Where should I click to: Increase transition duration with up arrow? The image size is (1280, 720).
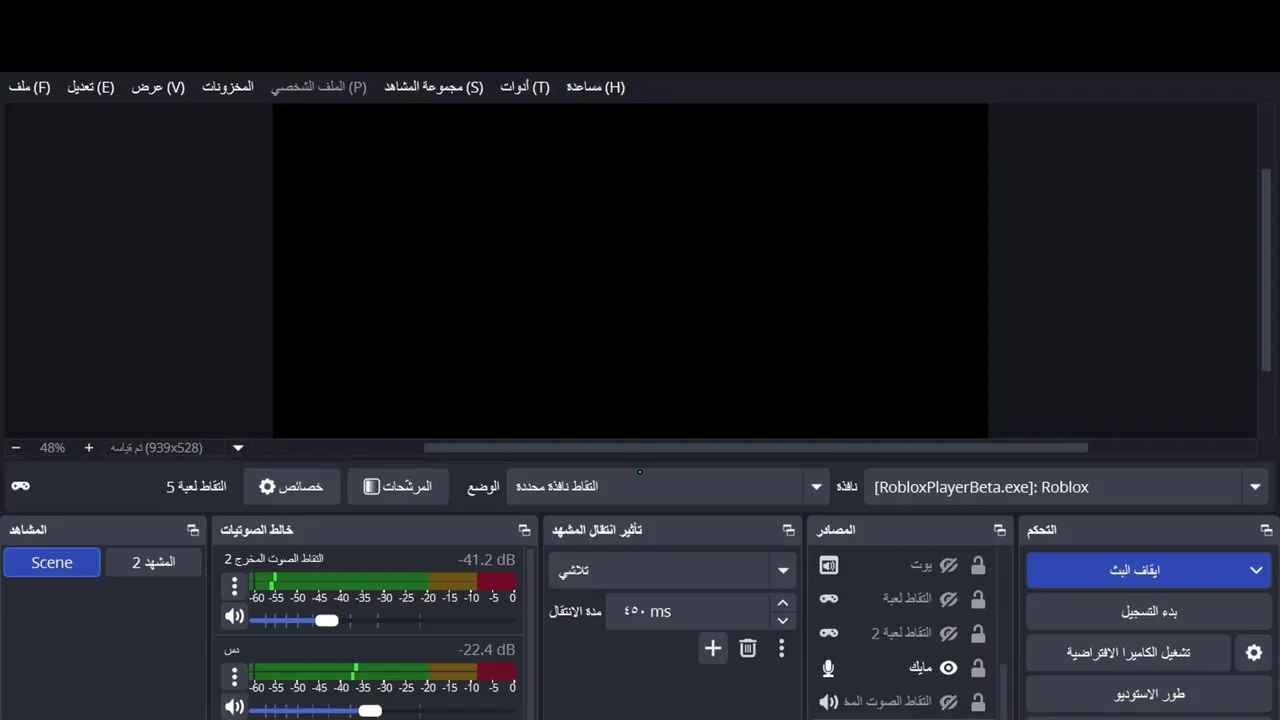coord(783,603)
